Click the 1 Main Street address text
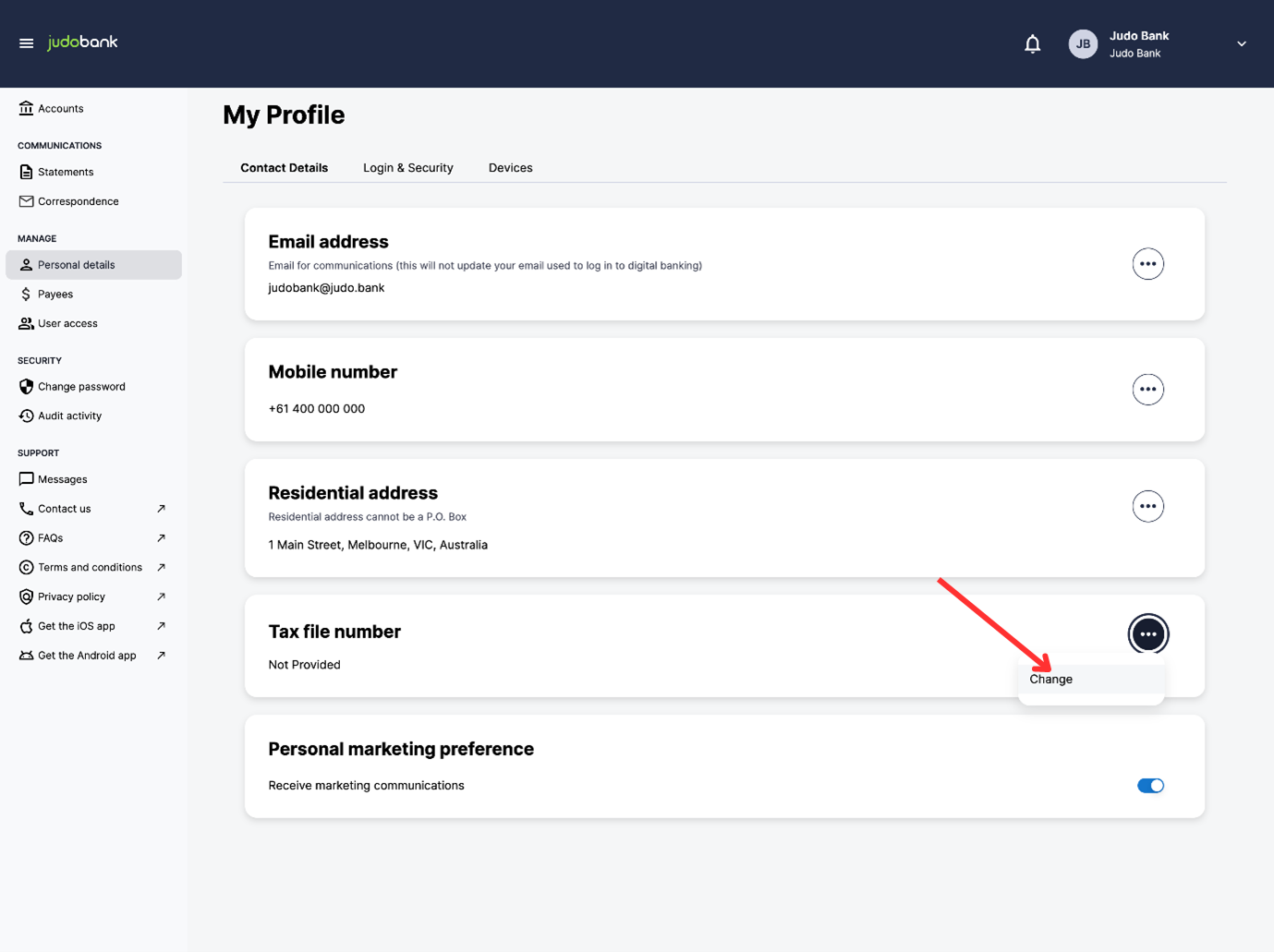This screenshot has width=1274, height=952. (378, 545)
